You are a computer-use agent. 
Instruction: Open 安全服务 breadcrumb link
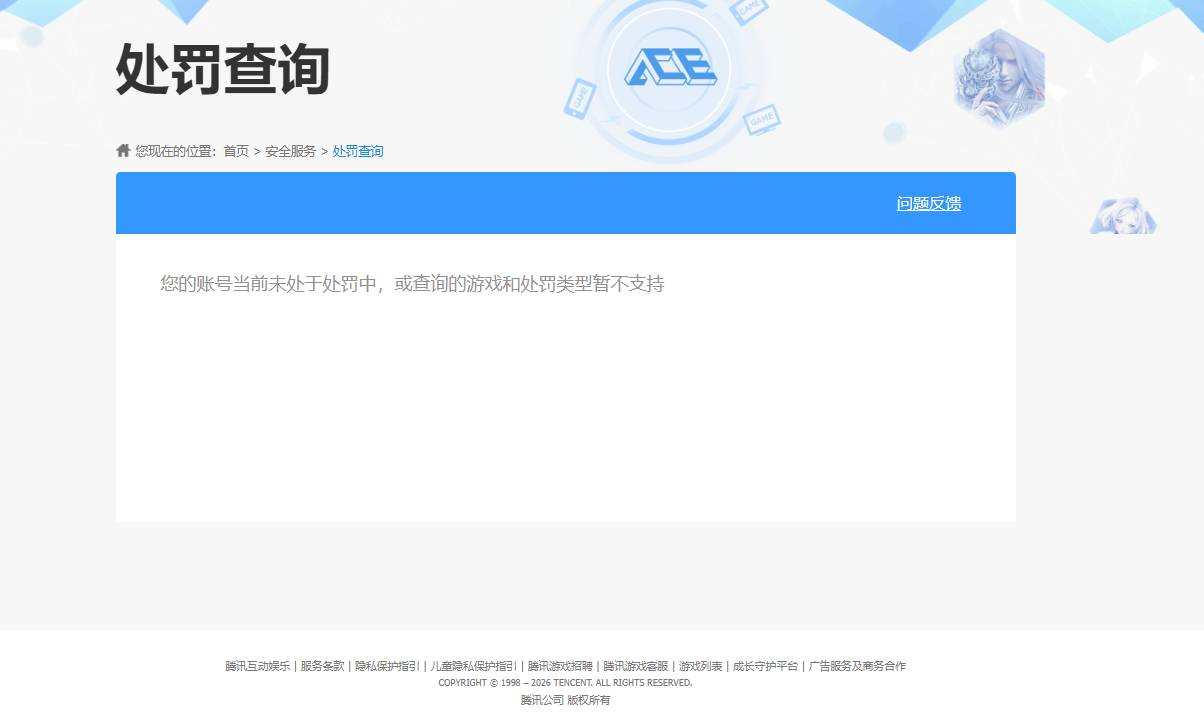tap(290, 151)
